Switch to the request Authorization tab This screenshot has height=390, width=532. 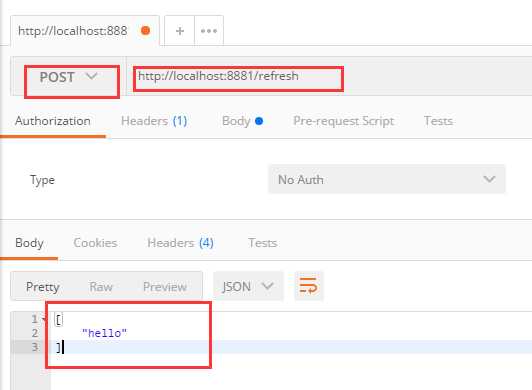pyautogui.click(x=53, y=121)
